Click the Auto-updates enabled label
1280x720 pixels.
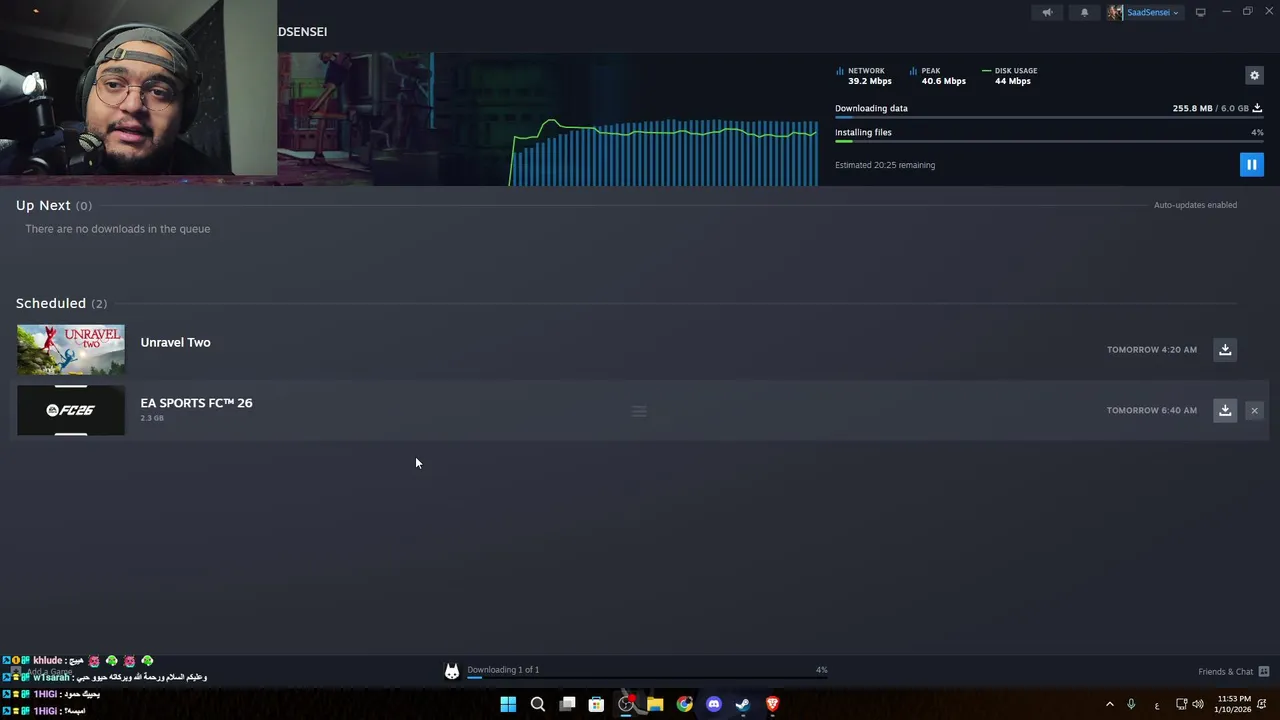(1195, 205)
